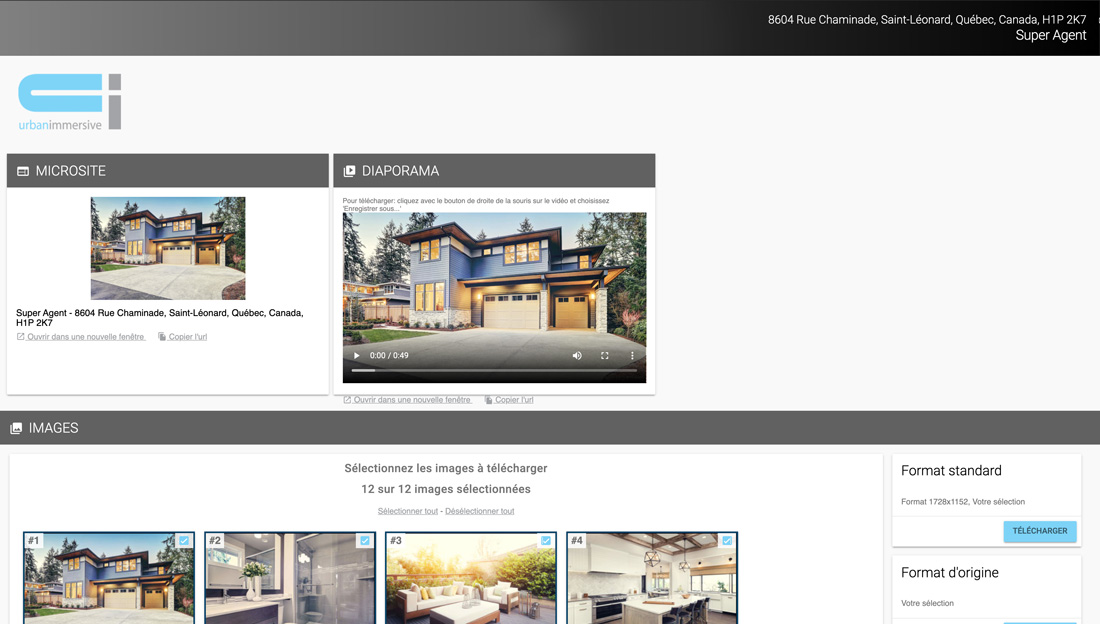Uncheck image #2 checkbox
This screenshot has width=1100, height=624.
(x=365, y=540)
